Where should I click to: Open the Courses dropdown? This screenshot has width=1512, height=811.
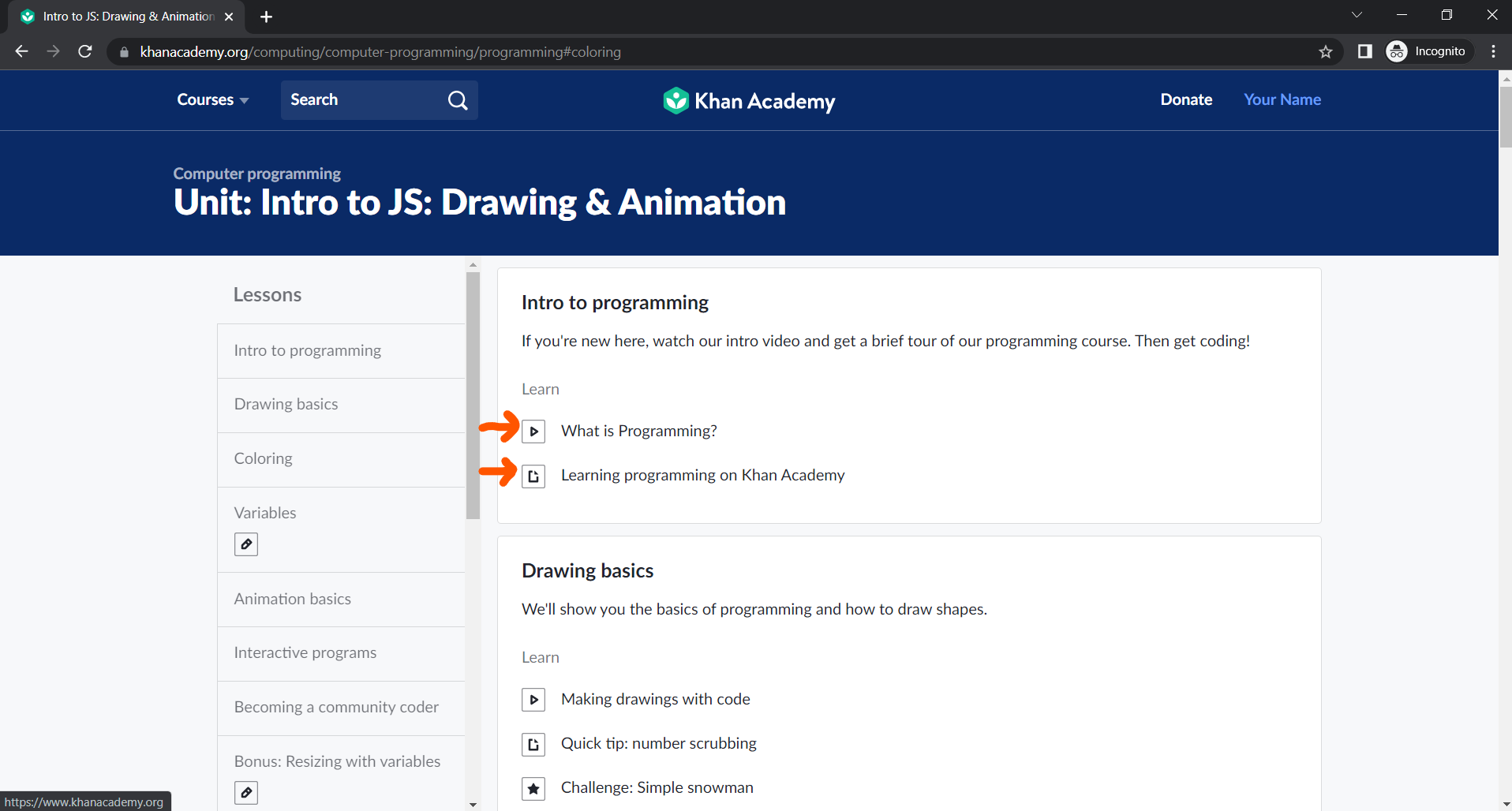[211, 100]
